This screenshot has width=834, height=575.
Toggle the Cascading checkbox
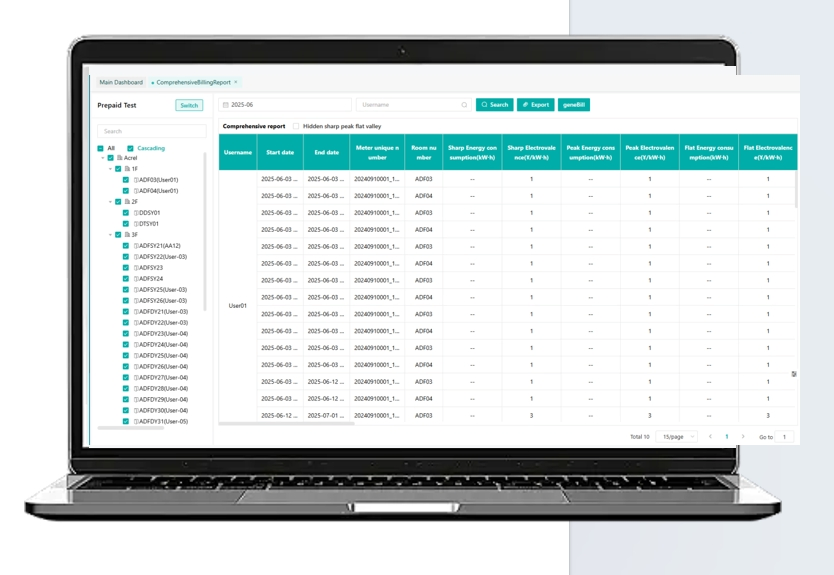(130, 148)
